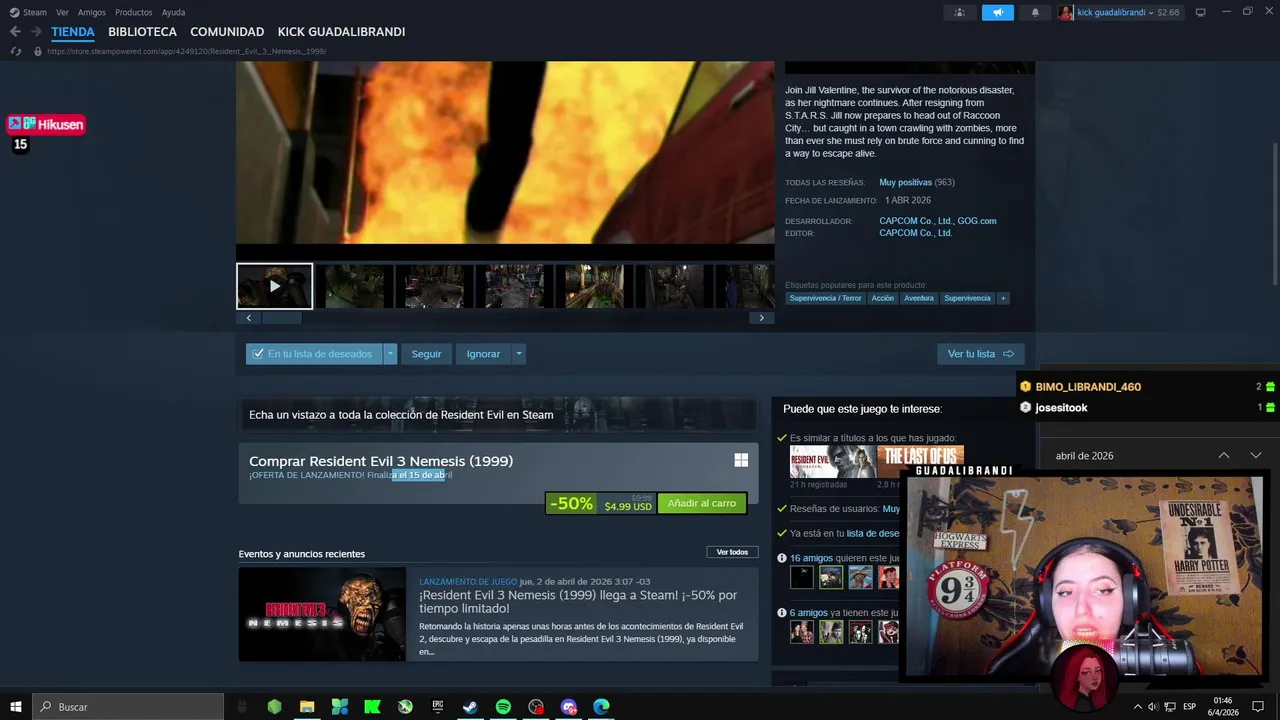Go to the COMUNIDAD tab
The height and width of the screenshot is (720, 1280).
pos(227,32)
